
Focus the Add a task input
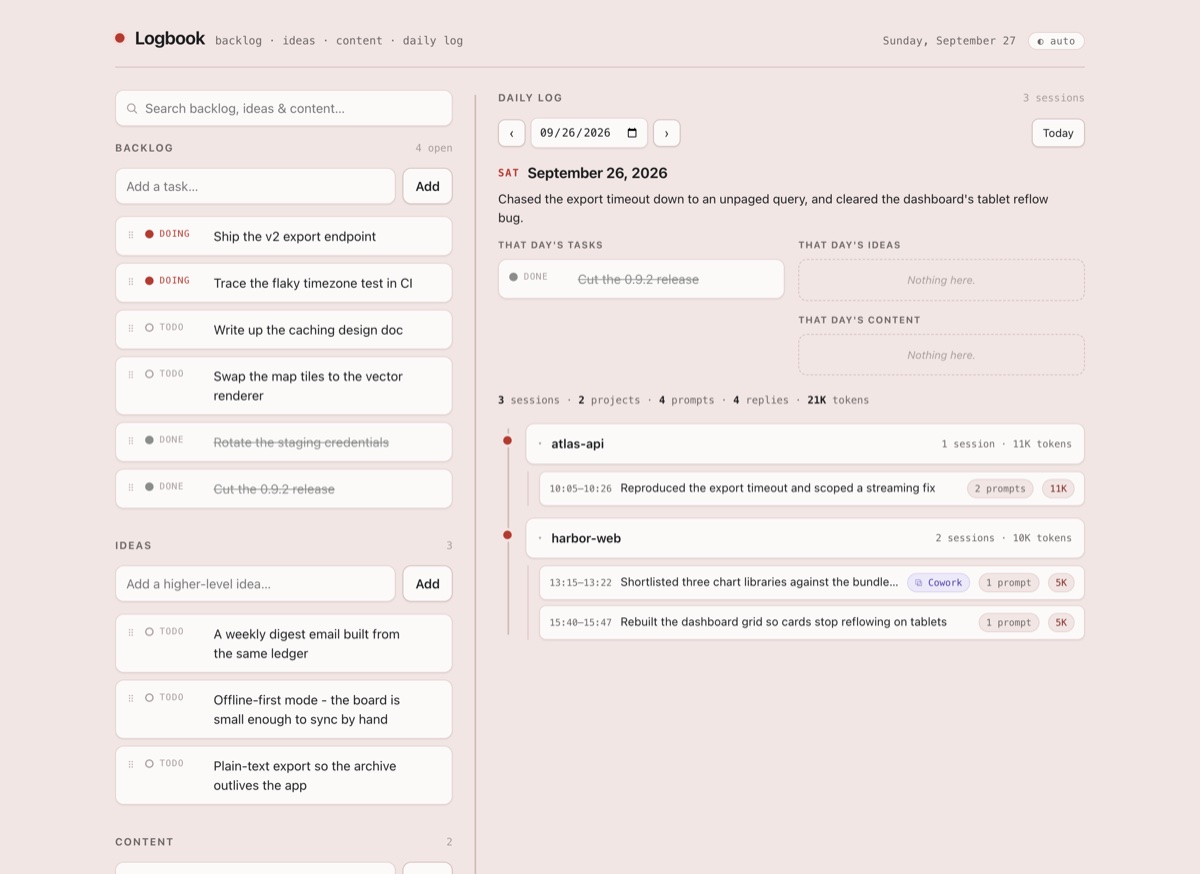pos(255,186)
